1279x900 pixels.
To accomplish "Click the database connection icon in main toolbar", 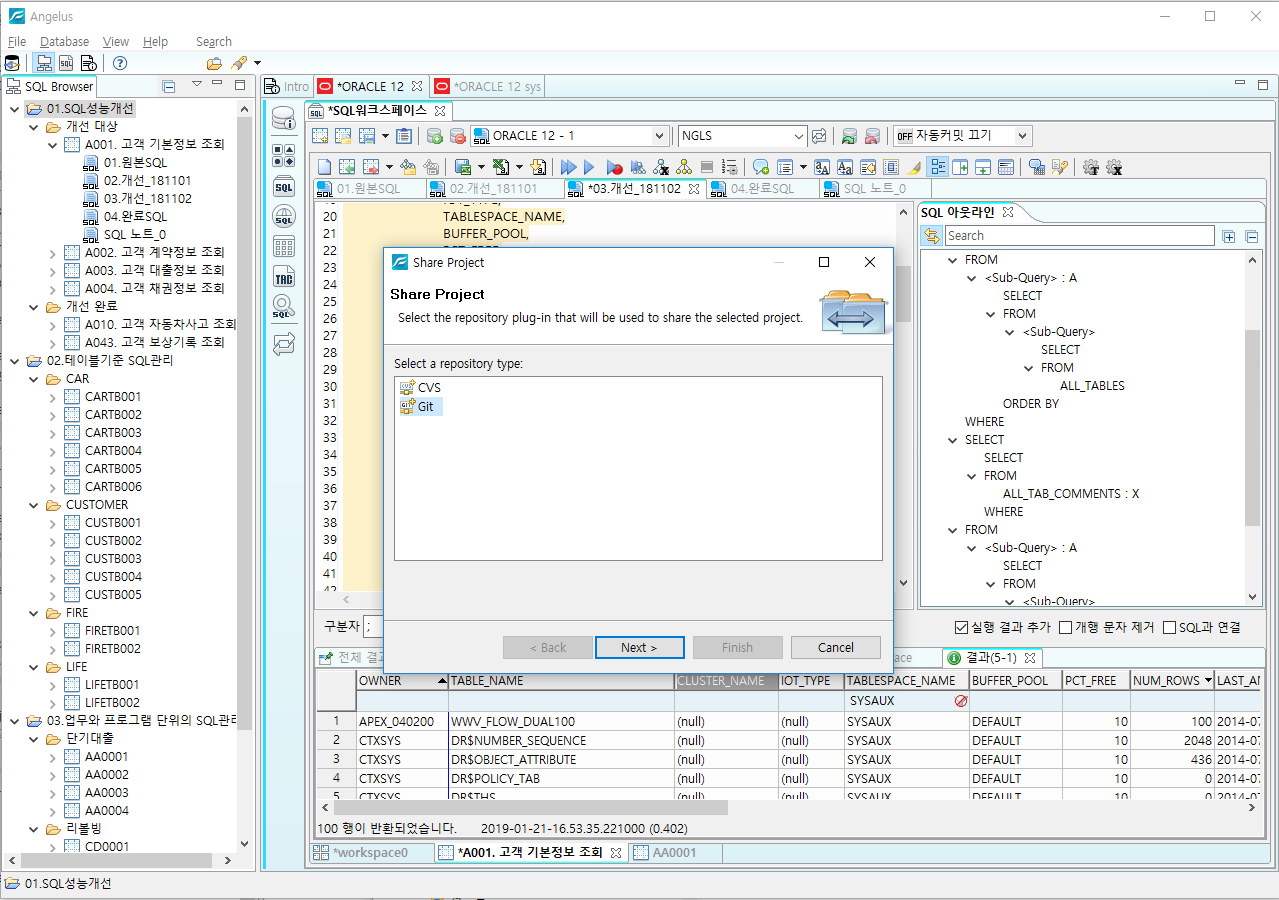I will click(12, 63).
